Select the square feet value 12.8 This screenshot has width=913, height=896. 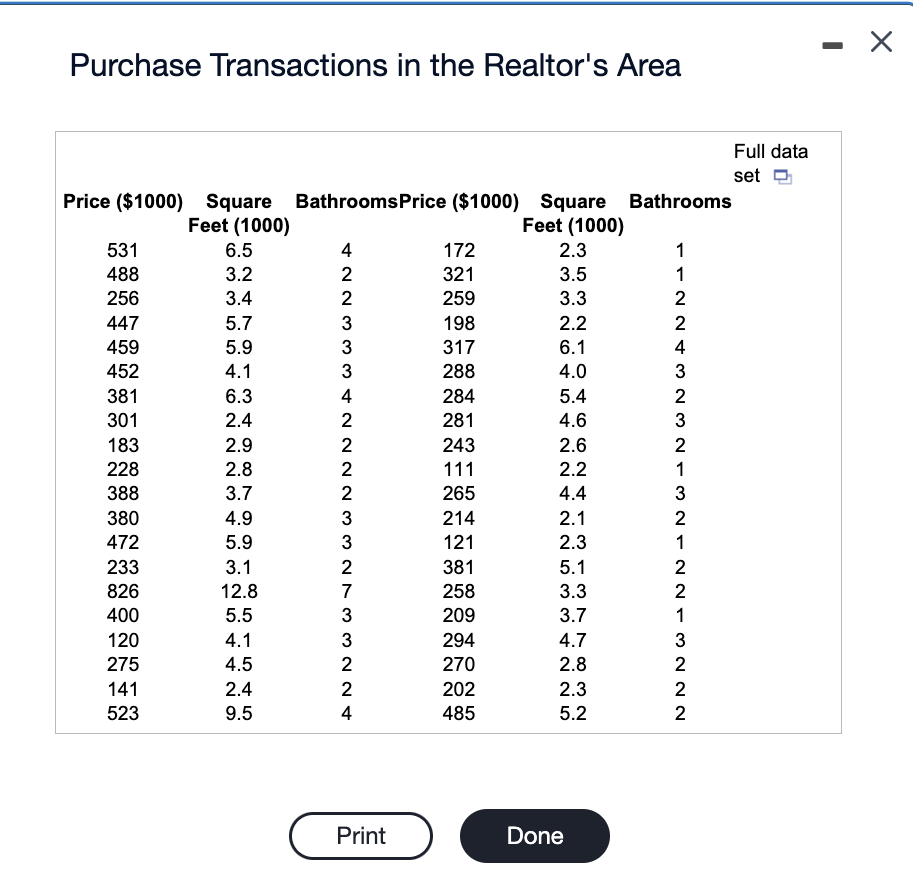tap(239, 591)
